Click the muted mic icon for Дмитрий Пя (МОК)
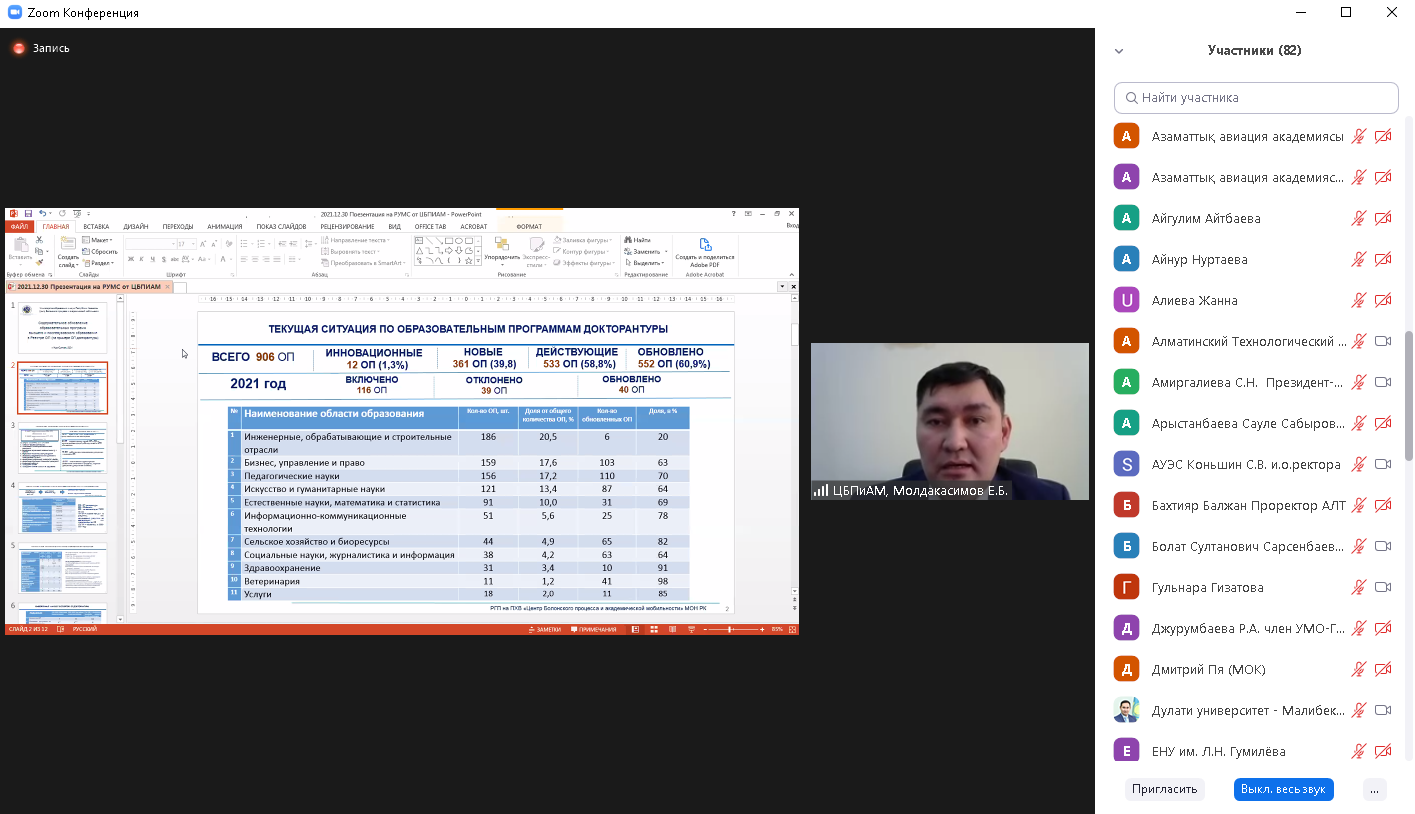 coord(1358,669)
